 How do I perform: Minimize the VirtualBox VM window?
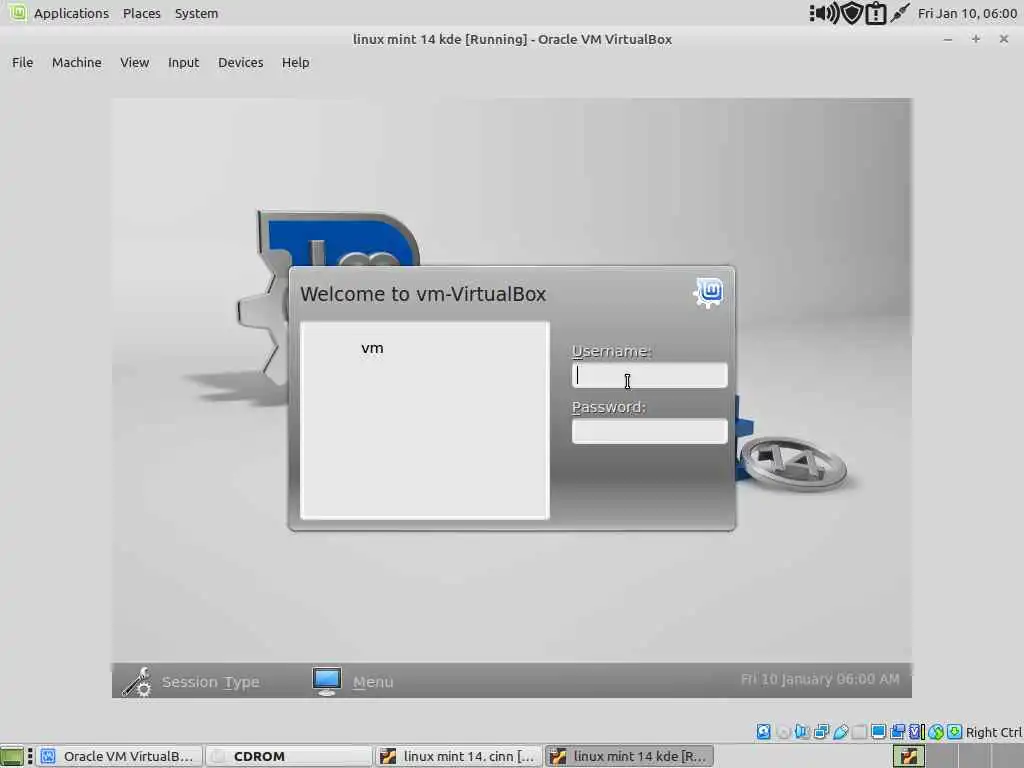pos(948,39)
